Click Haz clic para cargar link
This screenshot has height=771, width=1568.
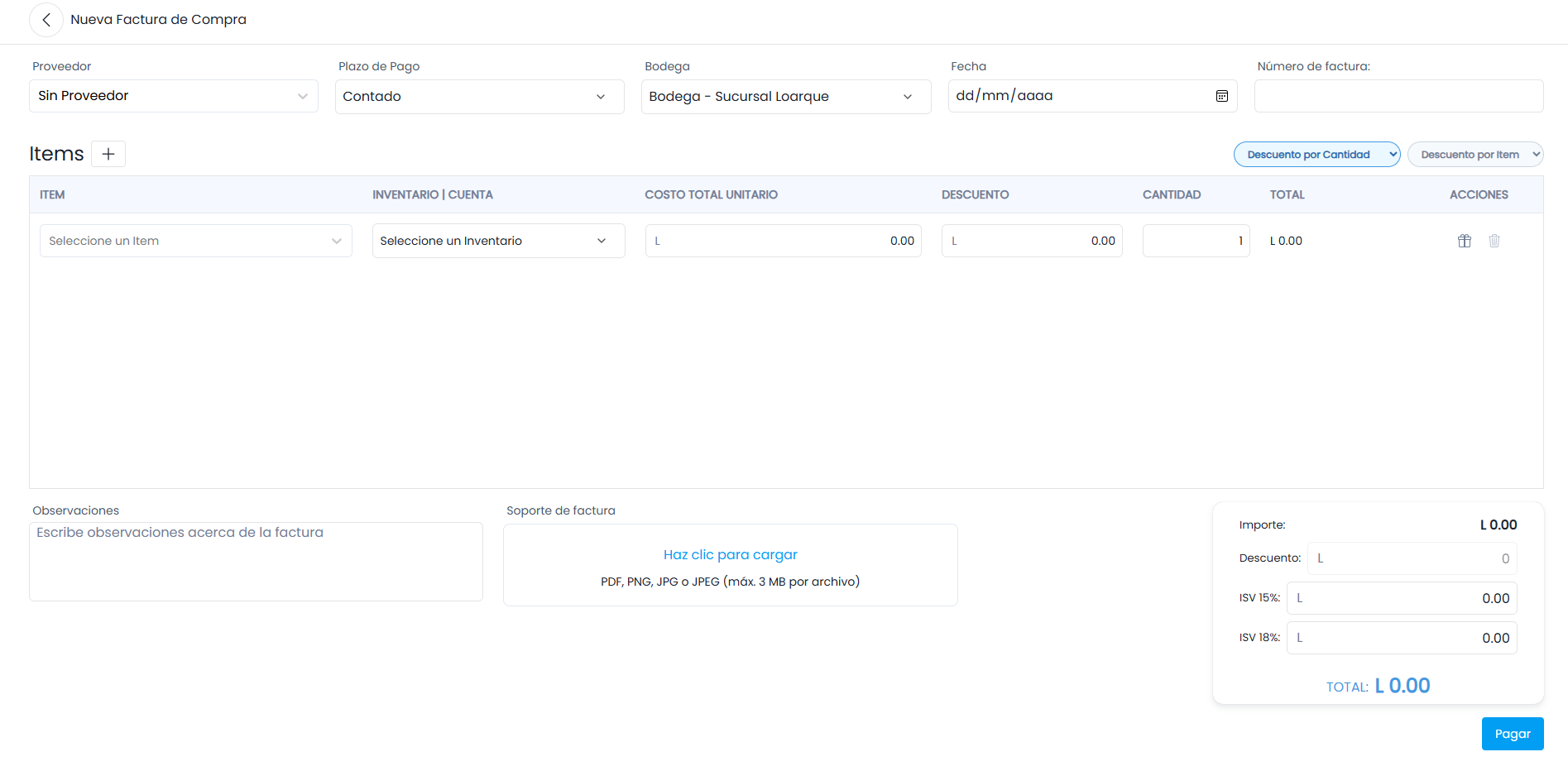click(x=731, y=554)
